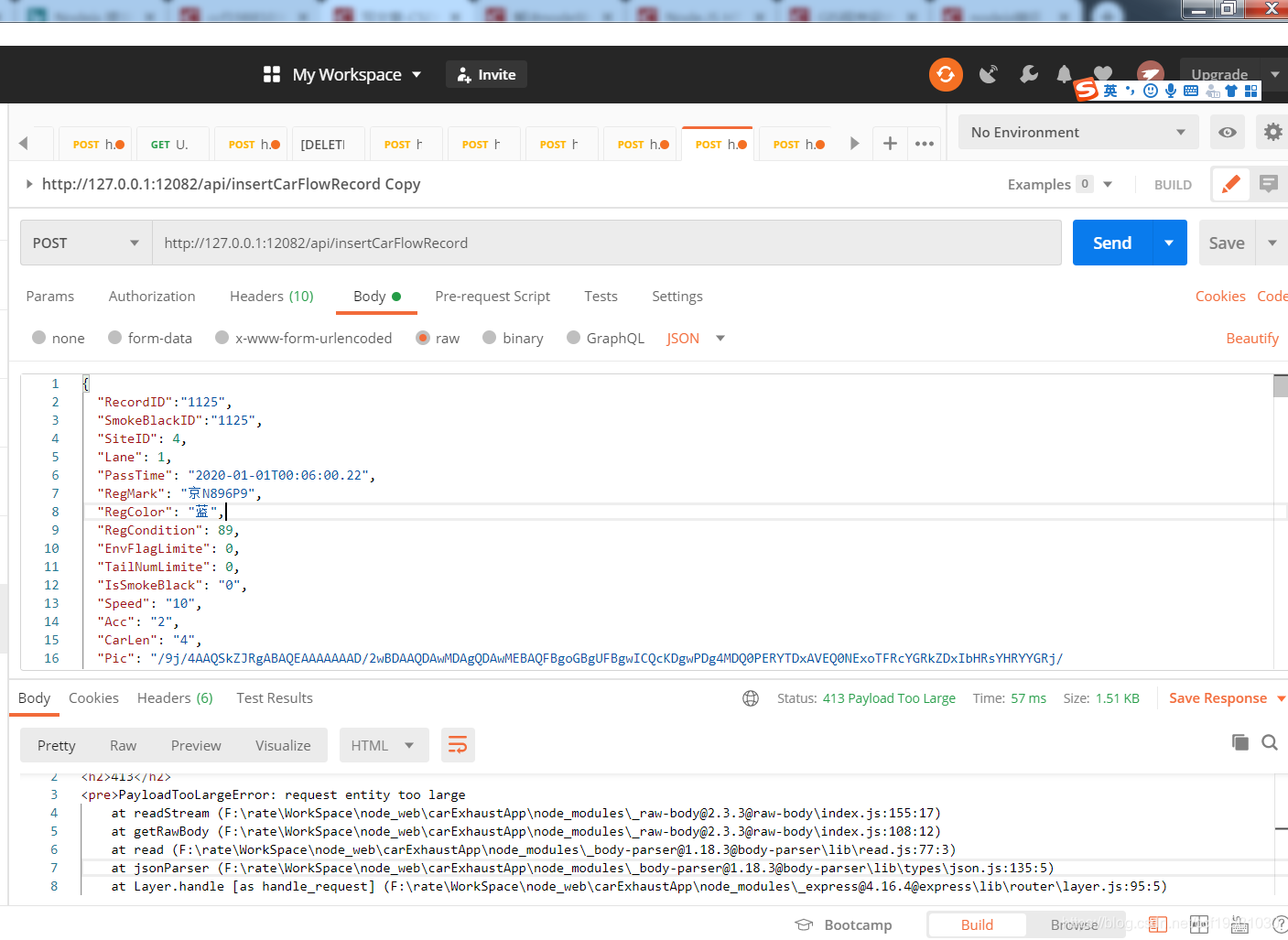This screenshot has width=1288, height=940.
Task: Open notifications via the bell icon
Action: (x=1064, y=74)
